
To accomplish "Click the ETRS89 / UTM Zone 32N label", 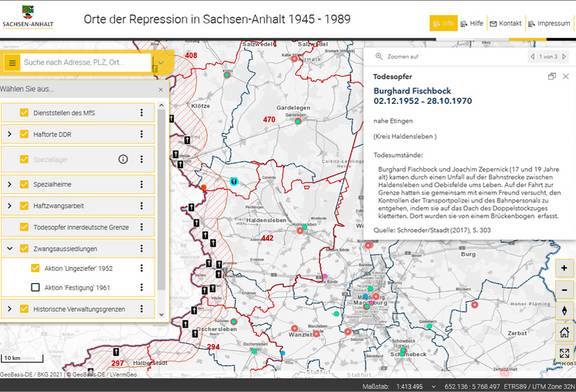I will click(x=539, y=386).
